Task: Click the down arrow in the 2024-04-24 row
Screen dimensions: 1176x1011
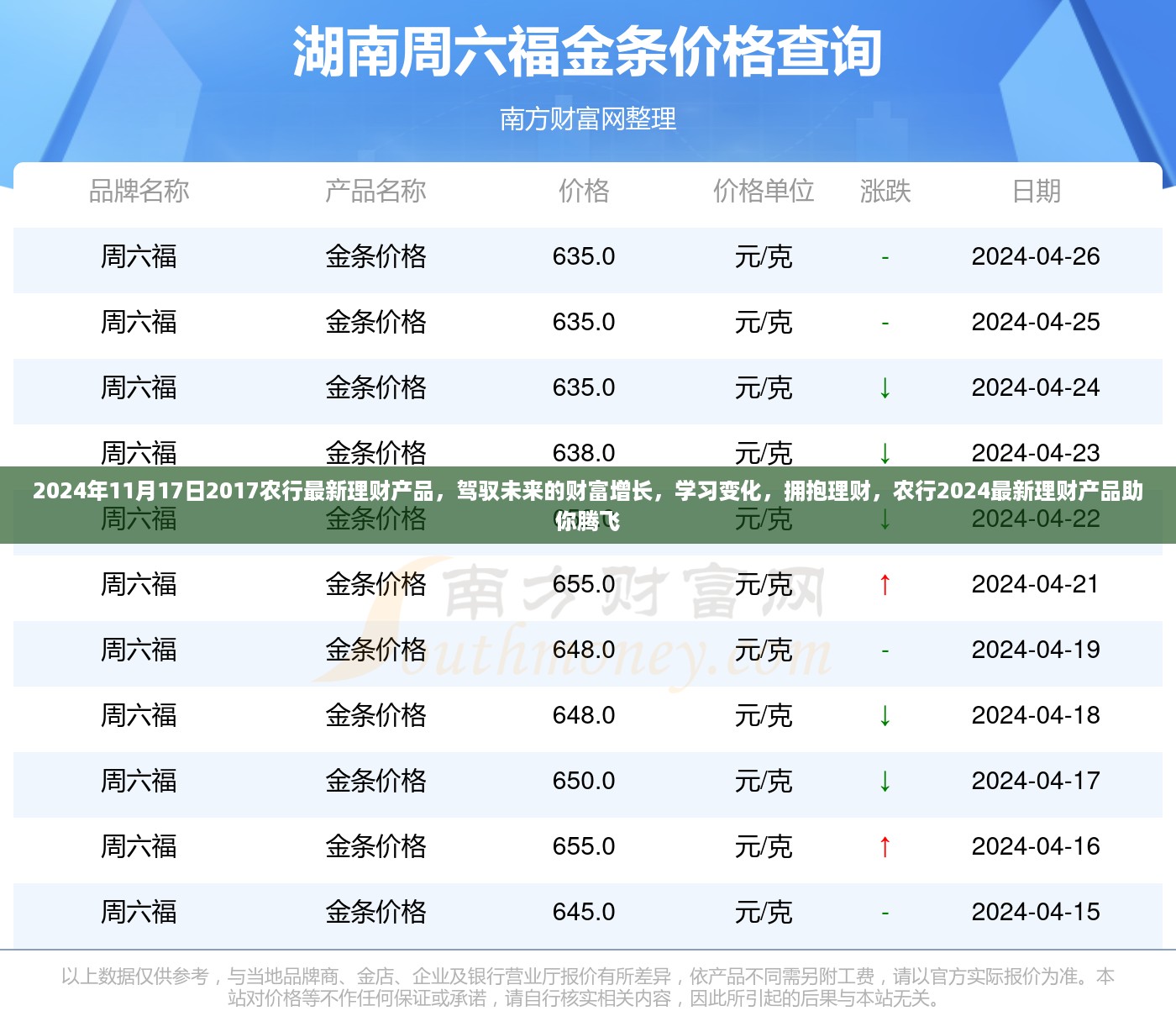Action: [885, 387]
